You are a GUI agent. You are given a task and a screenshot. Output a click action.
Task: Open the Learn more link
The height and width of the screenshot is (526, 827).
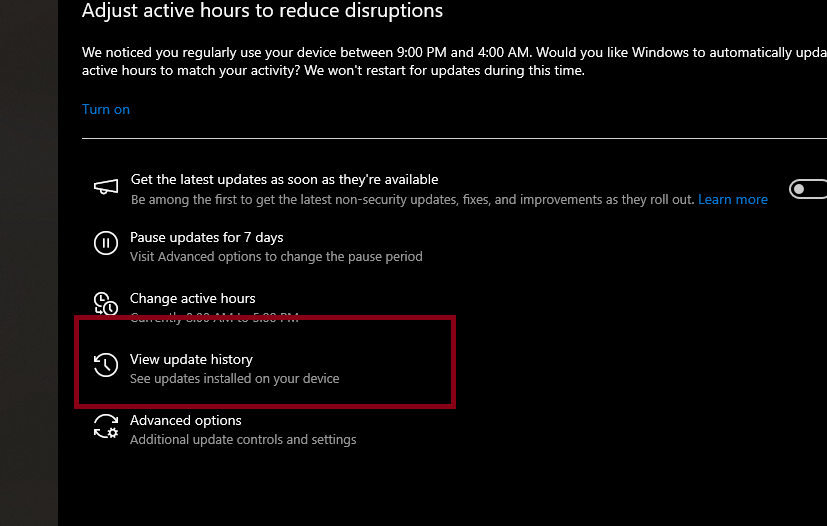(733, 199)
